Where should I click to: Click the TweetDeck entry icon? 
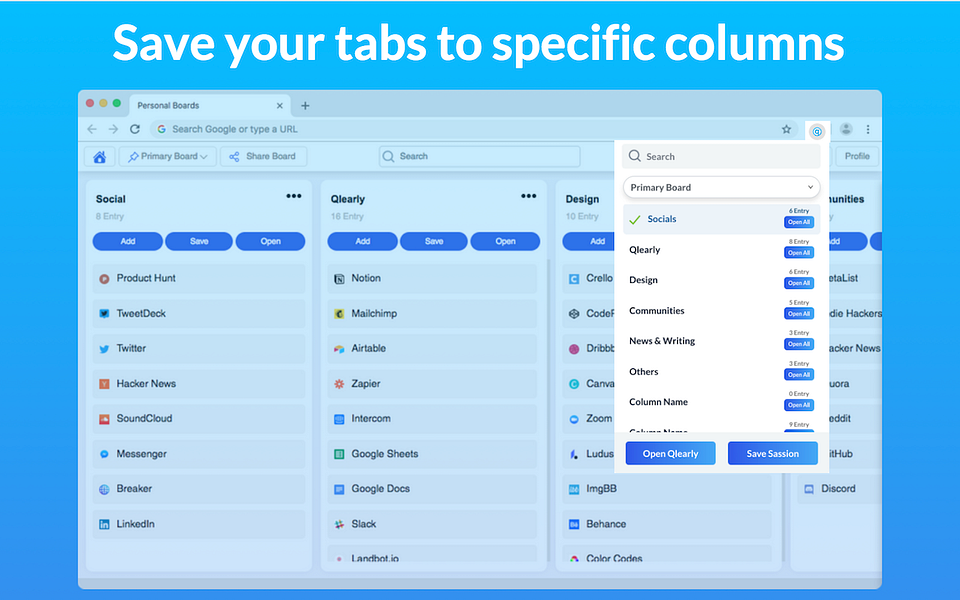pyautogui.click(x=104, y=314)
